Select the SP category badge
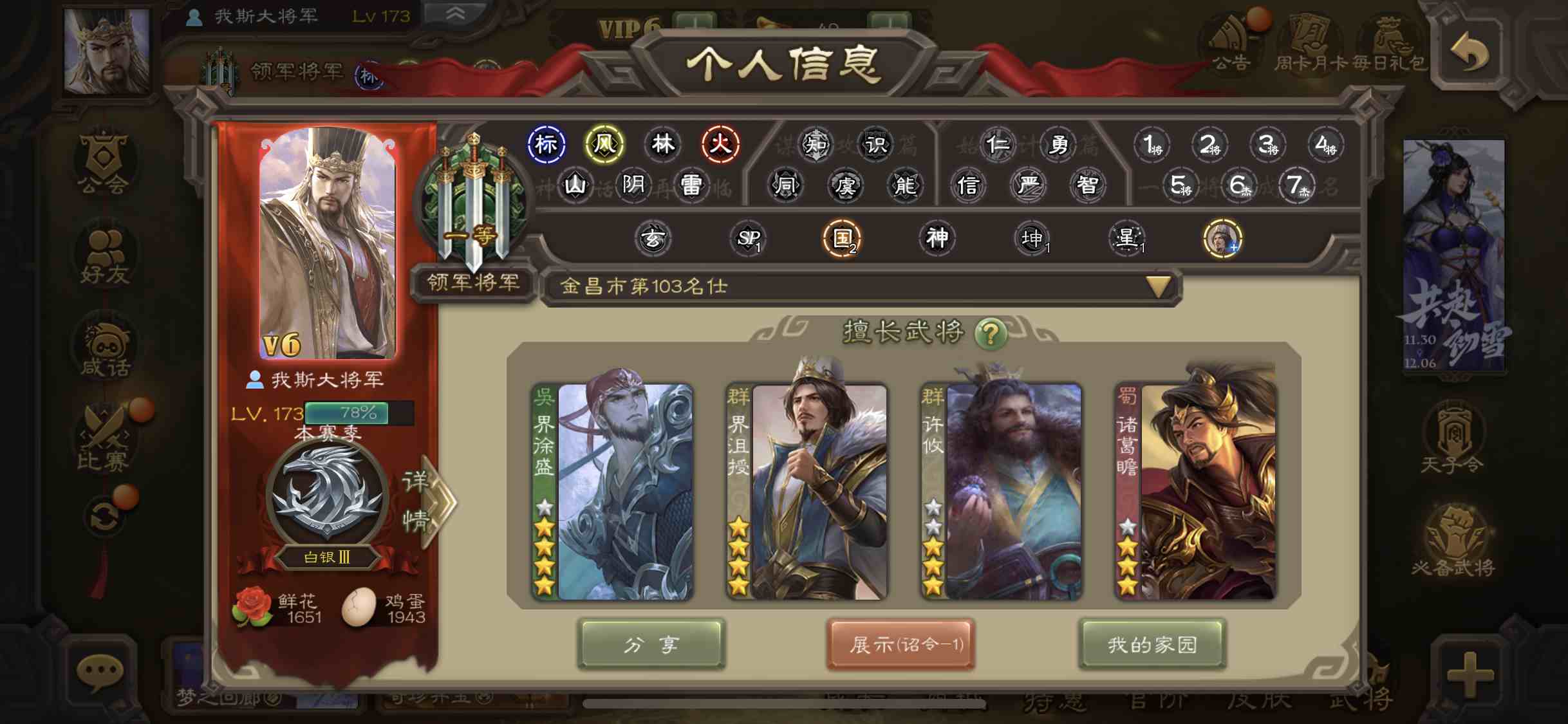Image resolution: width=1568 pixels, height=724 pixels. (748, 239)
